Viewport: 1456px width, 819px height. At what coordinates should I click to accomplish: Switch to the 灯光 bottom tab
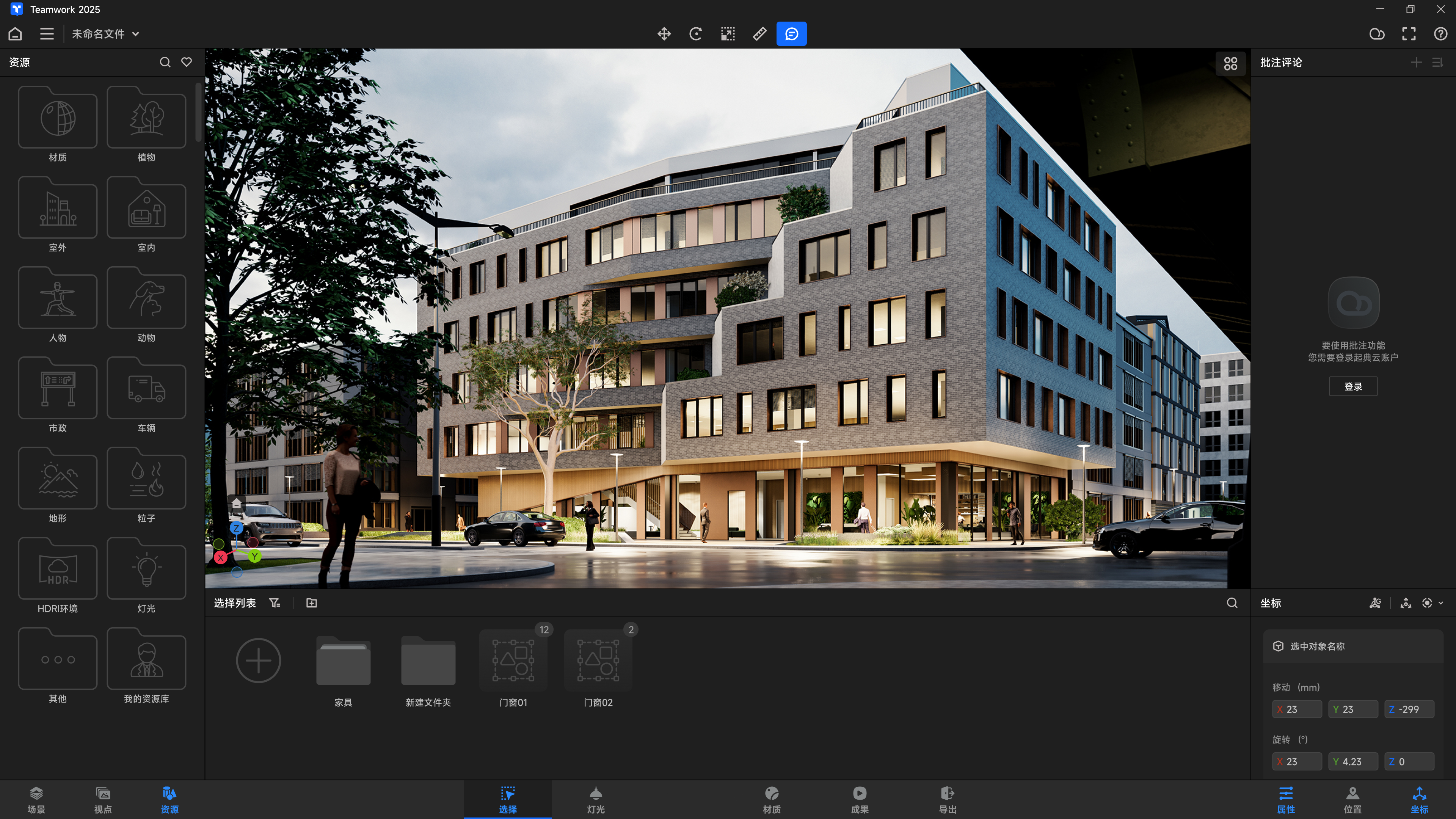point(596,800)
